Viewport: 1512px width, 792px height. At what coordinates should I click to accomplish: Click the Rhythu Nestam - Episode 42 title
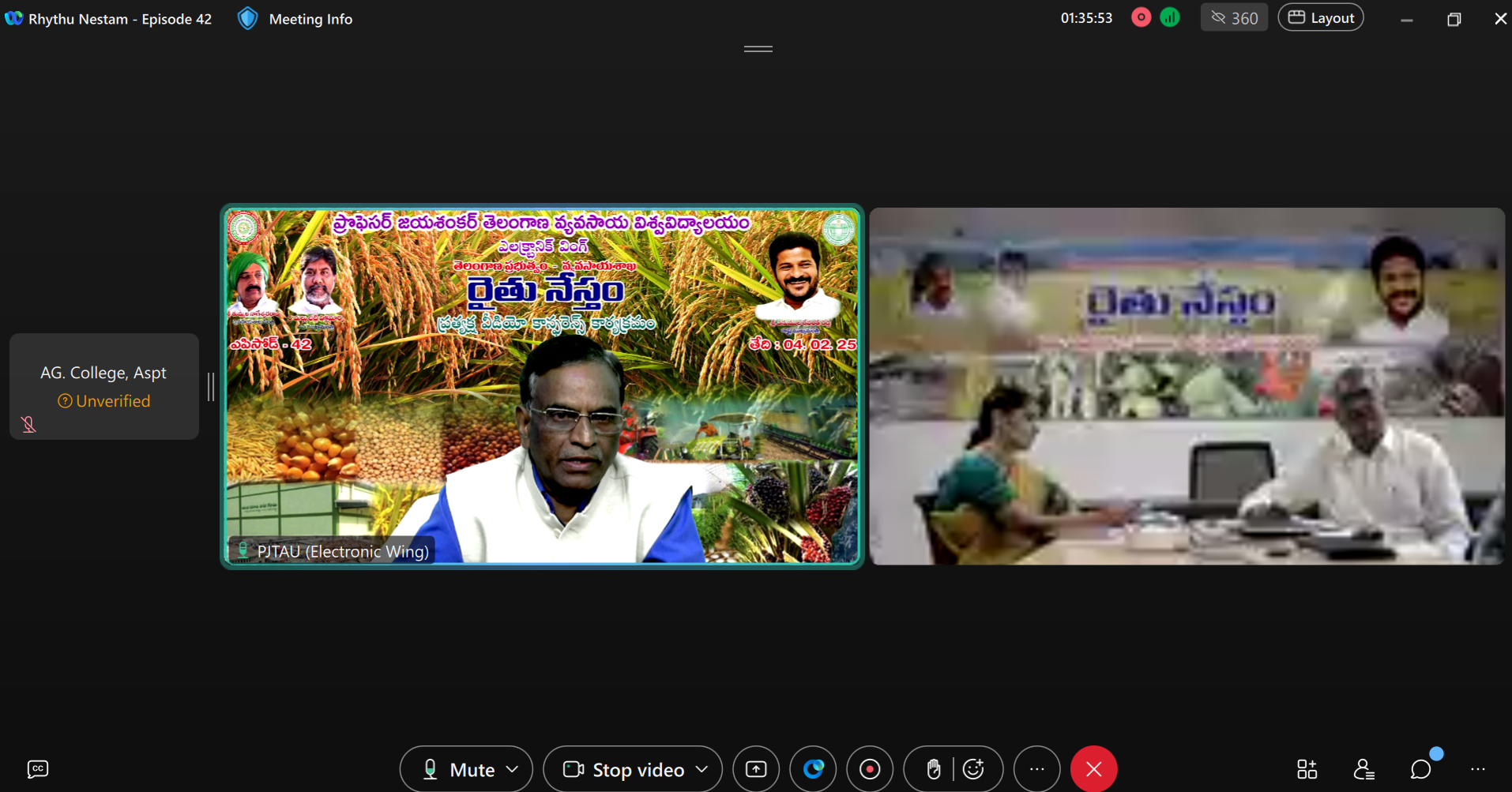pos(120,19)
